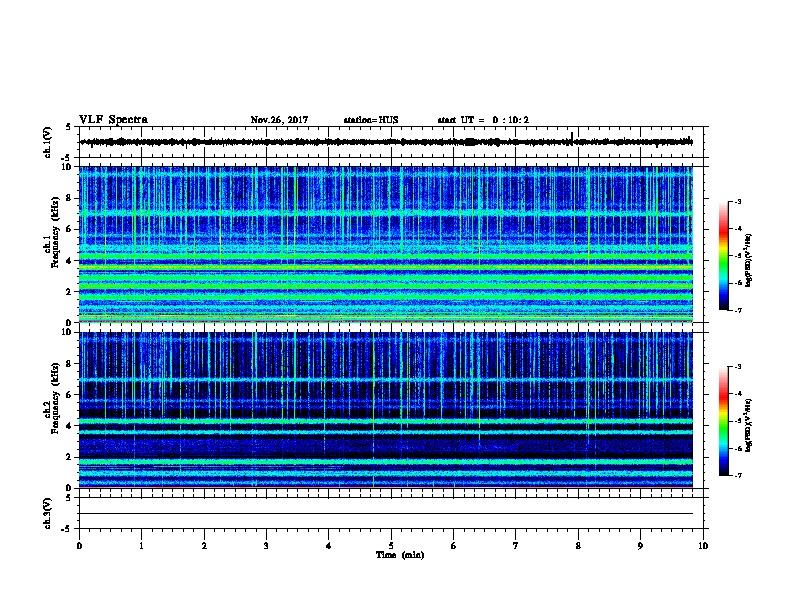The width and height of the screenshot is (792, 612).
Task: Click the ch.1 voltage spike near minute 8
Action: (x=572, y=138)
